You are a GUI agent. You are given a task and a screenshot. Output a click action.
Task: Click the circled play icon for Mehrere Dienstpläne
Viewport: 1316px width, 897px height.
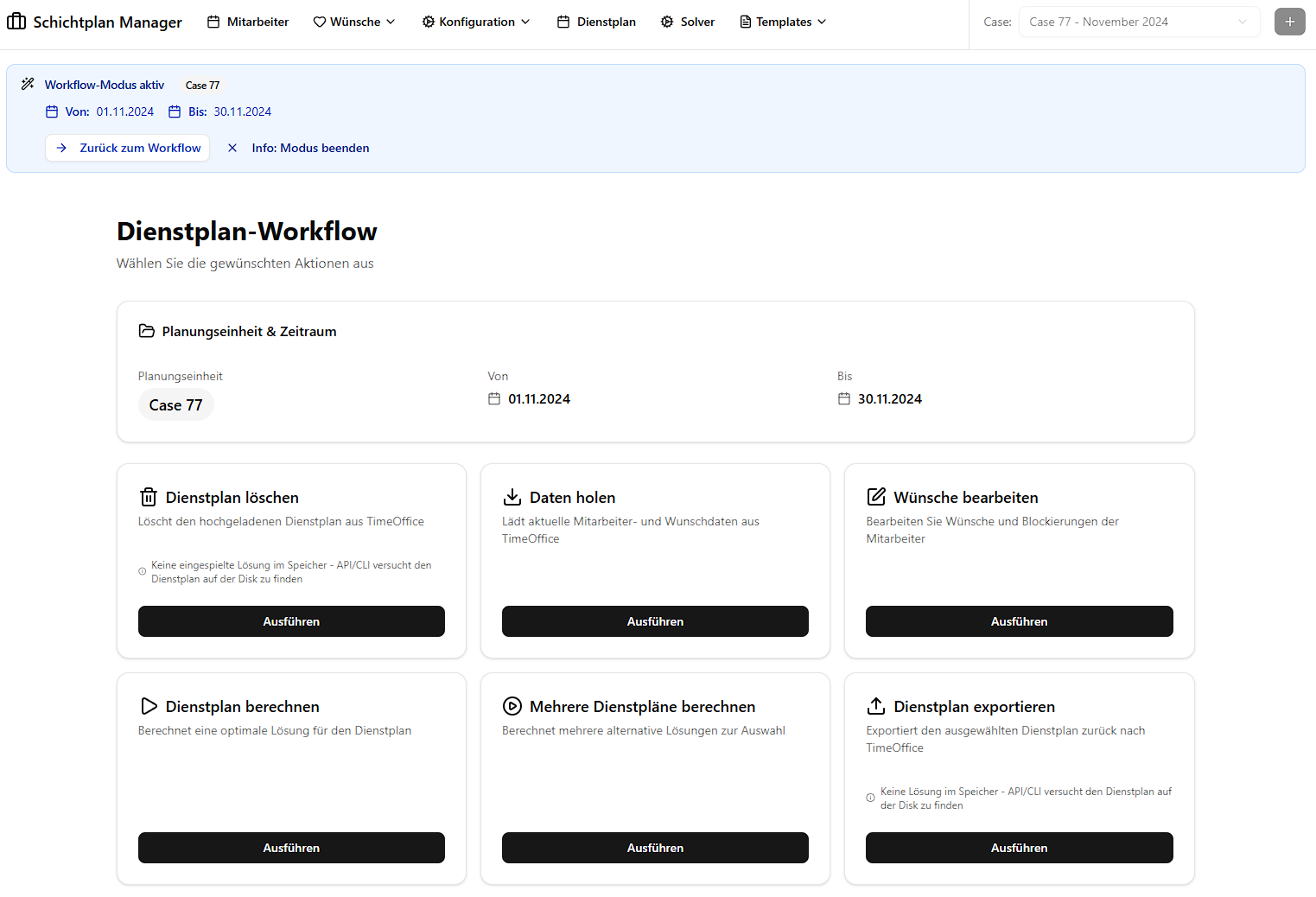click(x=512, y=706)
